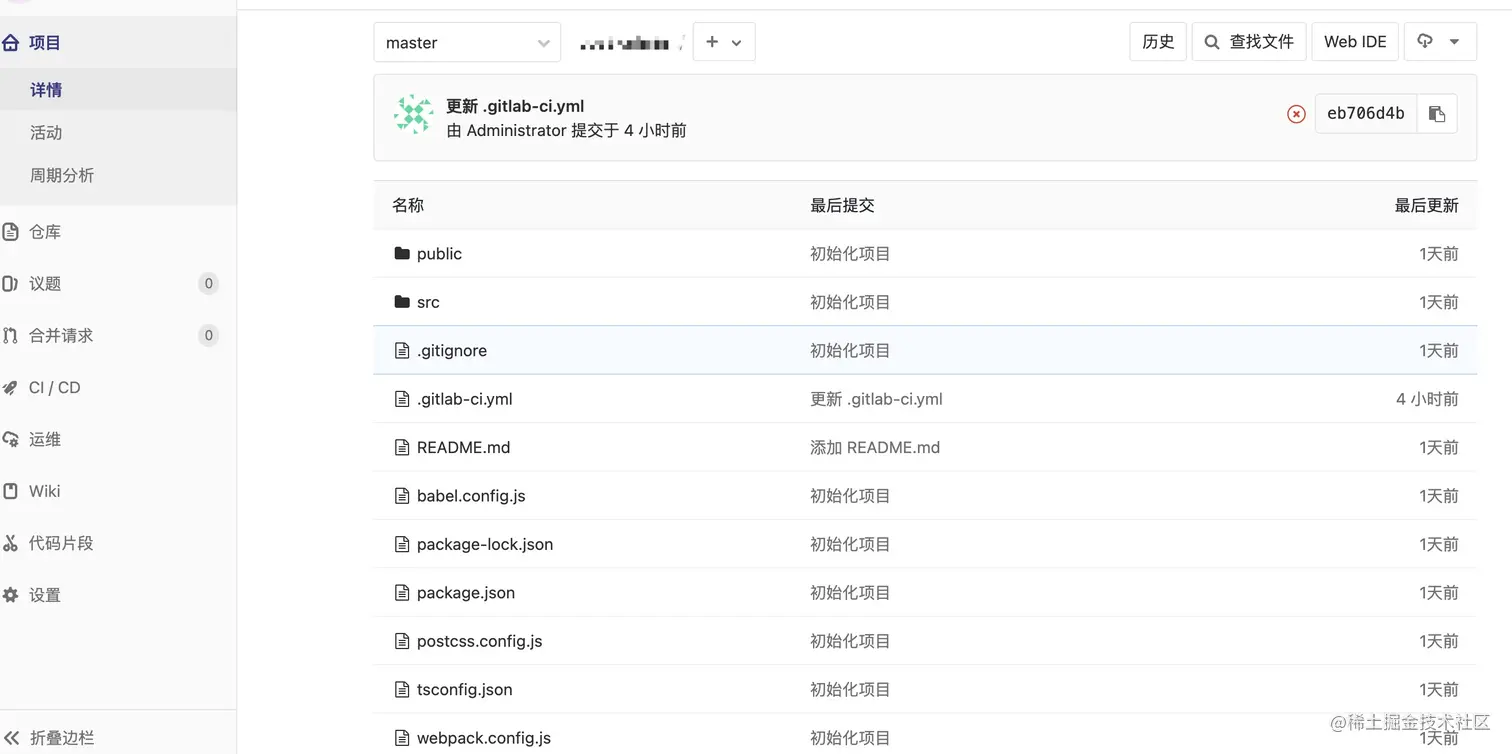Open the master branch dropdown
The height and width of the screenshot is (754, 1512).
pyautogui.click(x=467, y=42)
